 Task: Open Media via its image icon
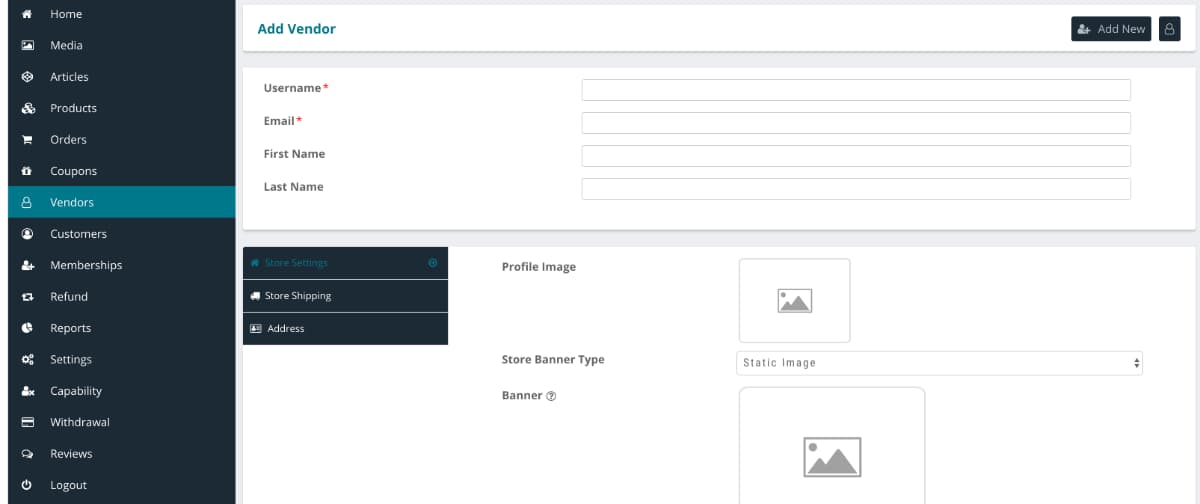coord(28,46)
